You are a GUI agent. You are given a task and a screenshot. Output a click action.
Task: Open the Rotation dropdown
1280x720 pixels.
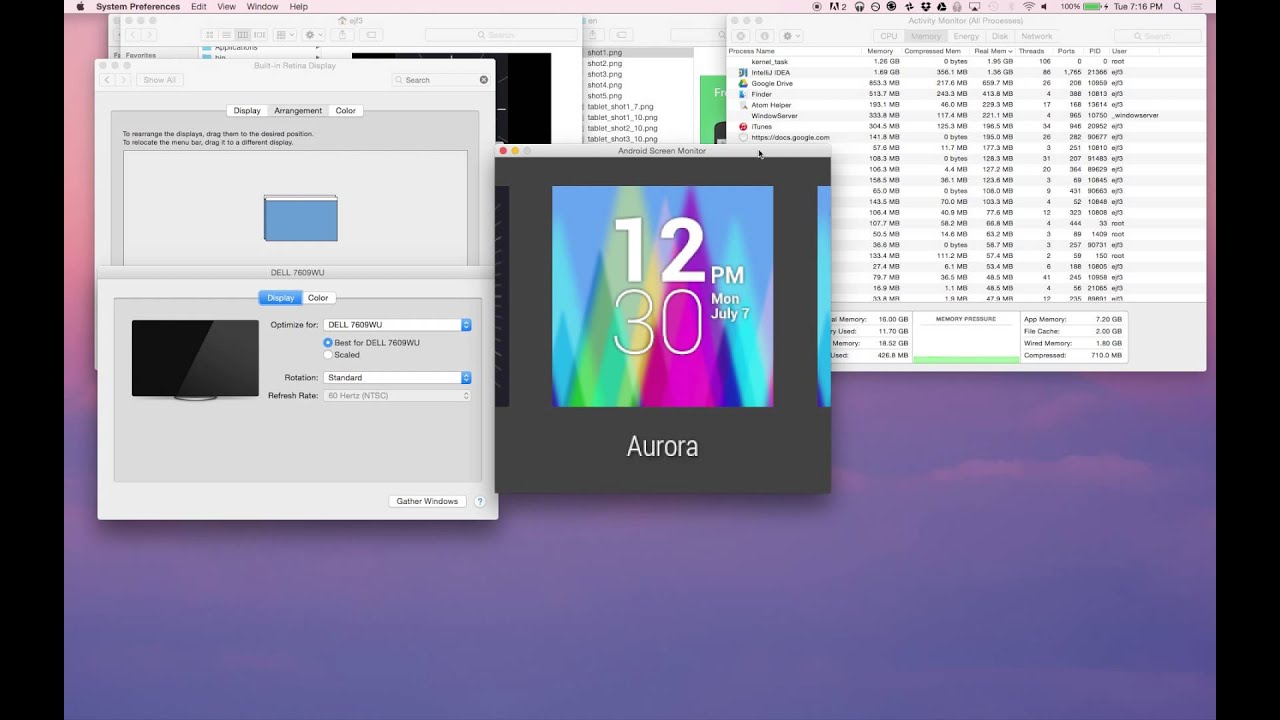(x=397, y=378)
